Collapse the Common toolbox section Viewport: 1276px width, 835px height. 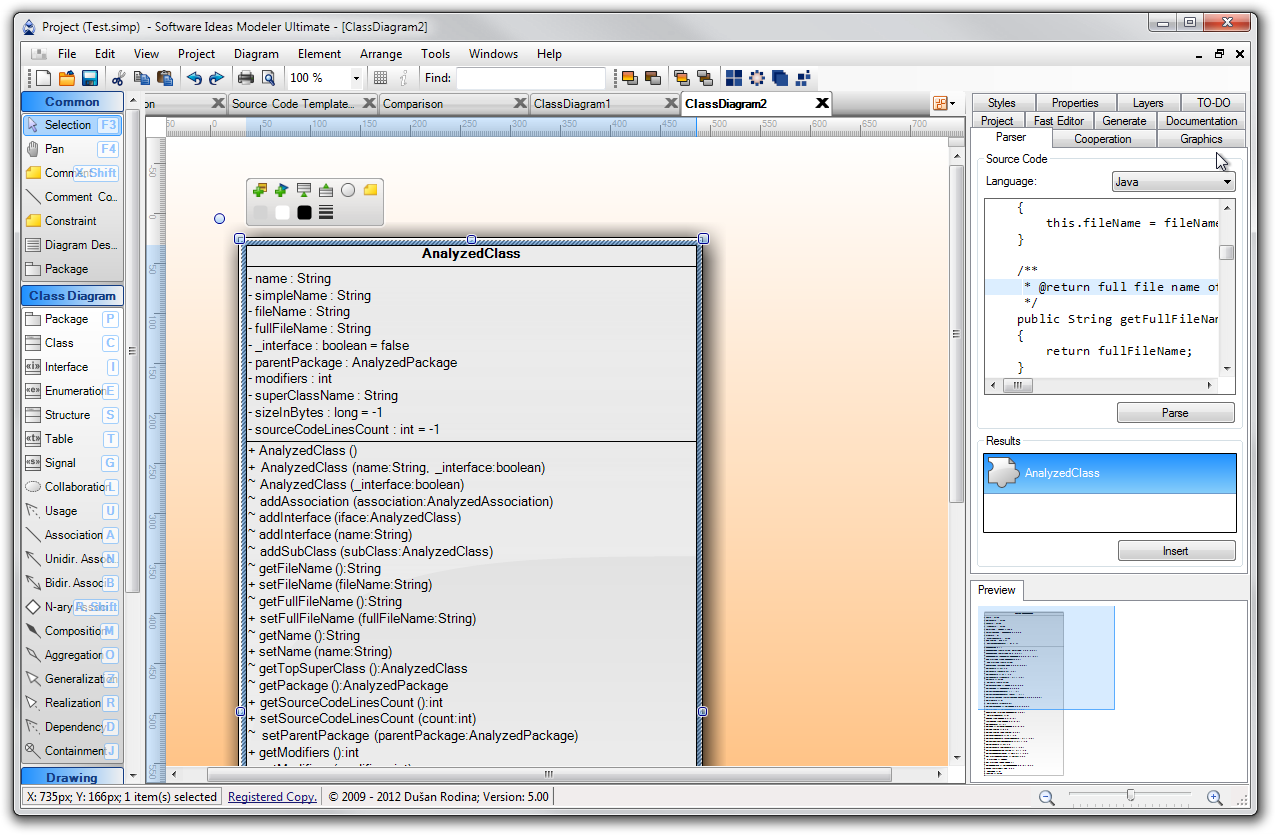click(72, 101)
